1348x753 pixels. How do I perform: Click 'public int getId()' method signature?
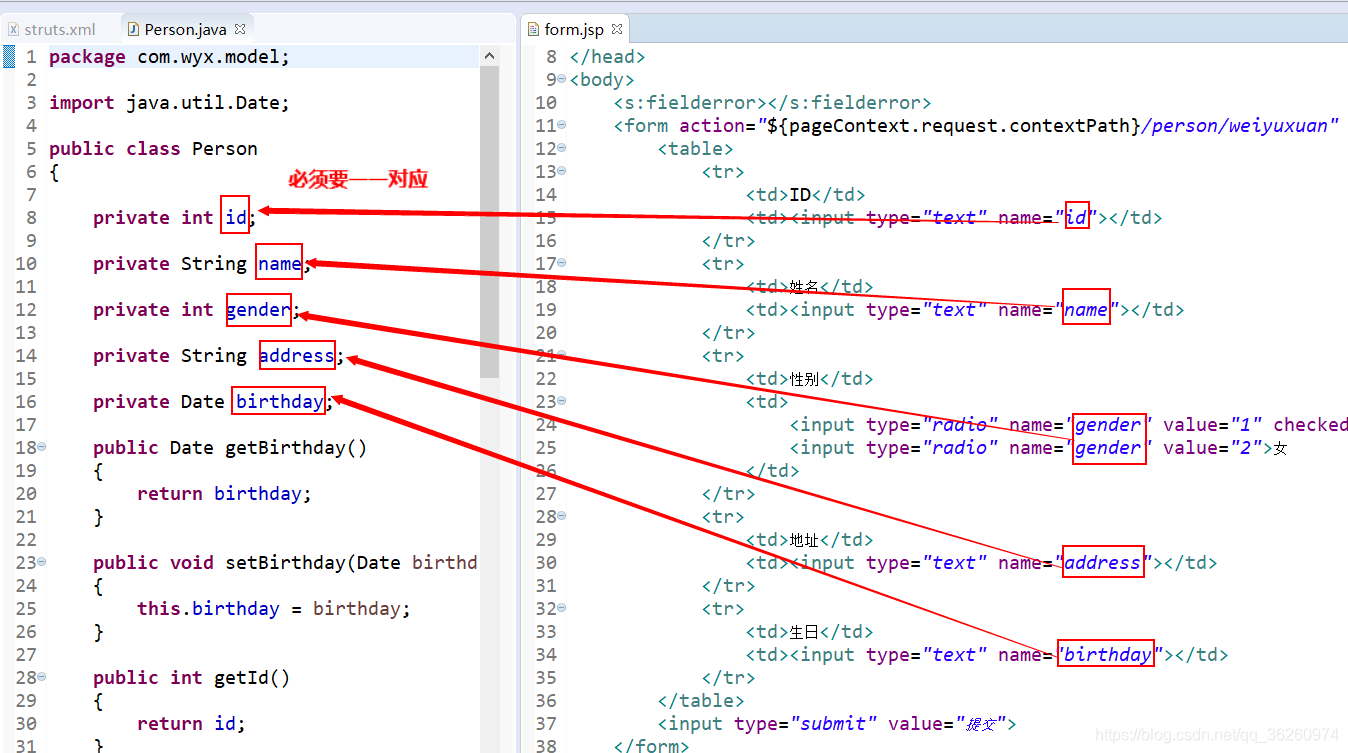click(191, 678)
